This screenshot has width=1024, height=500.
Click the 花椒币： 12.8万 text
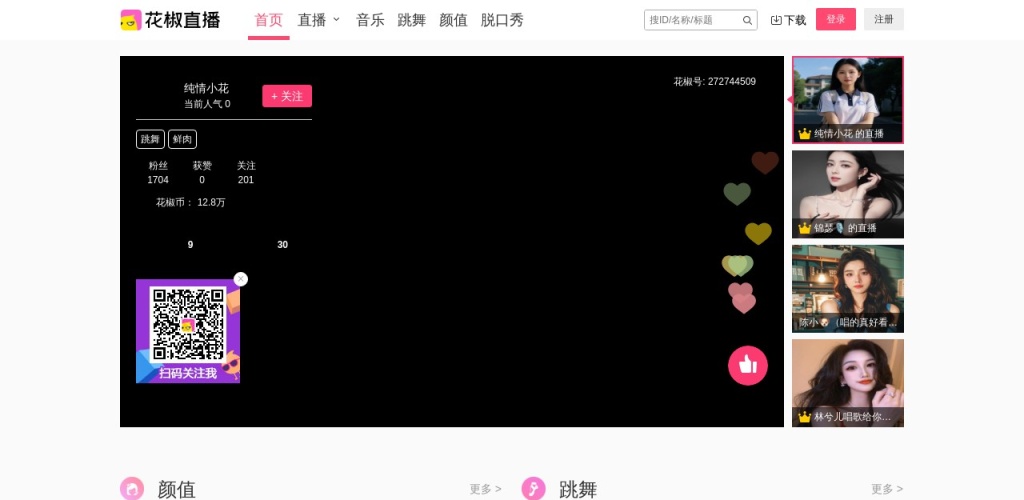point(191,202)
